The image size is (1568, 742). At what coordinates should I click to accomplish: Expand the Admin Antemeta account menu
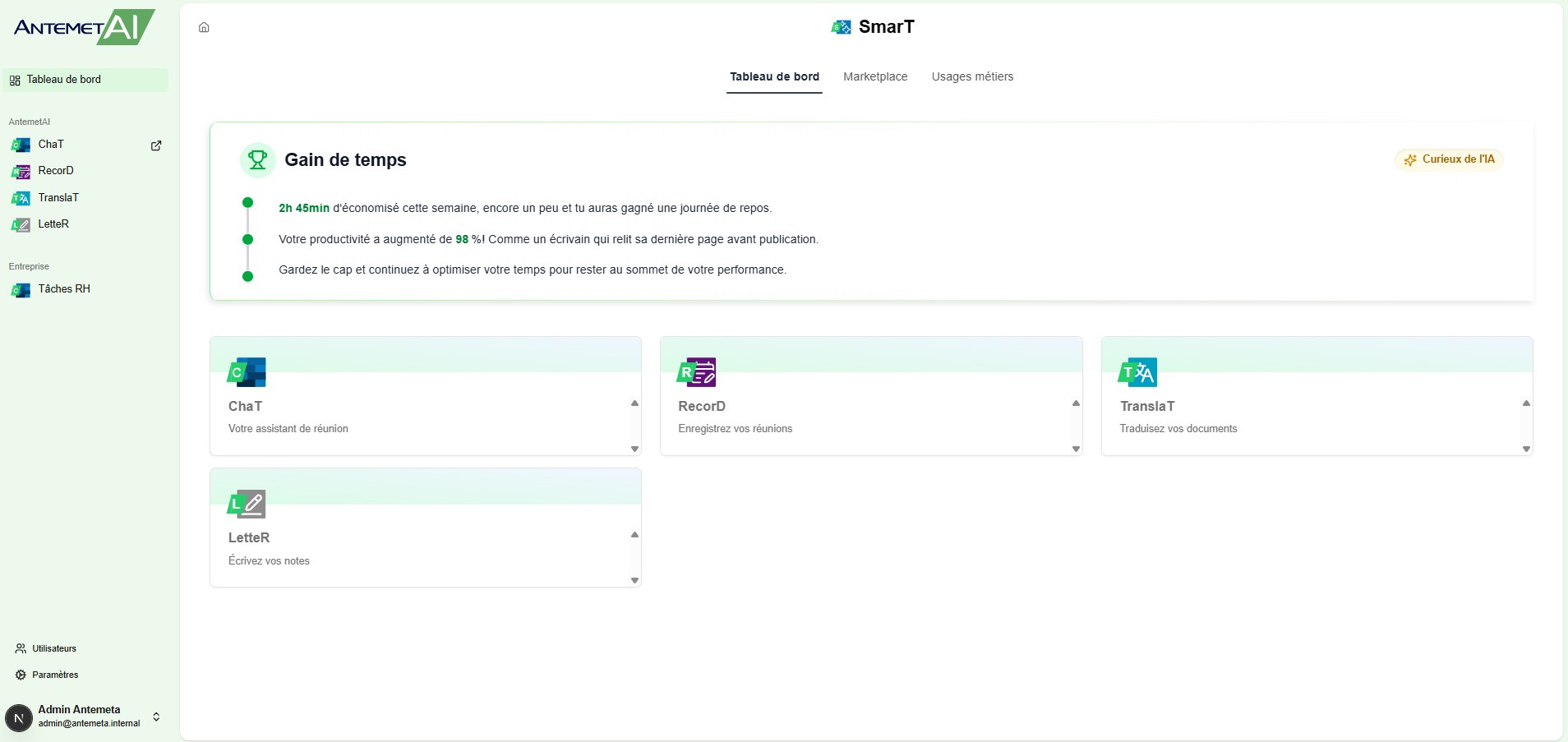tap(156, 717)
